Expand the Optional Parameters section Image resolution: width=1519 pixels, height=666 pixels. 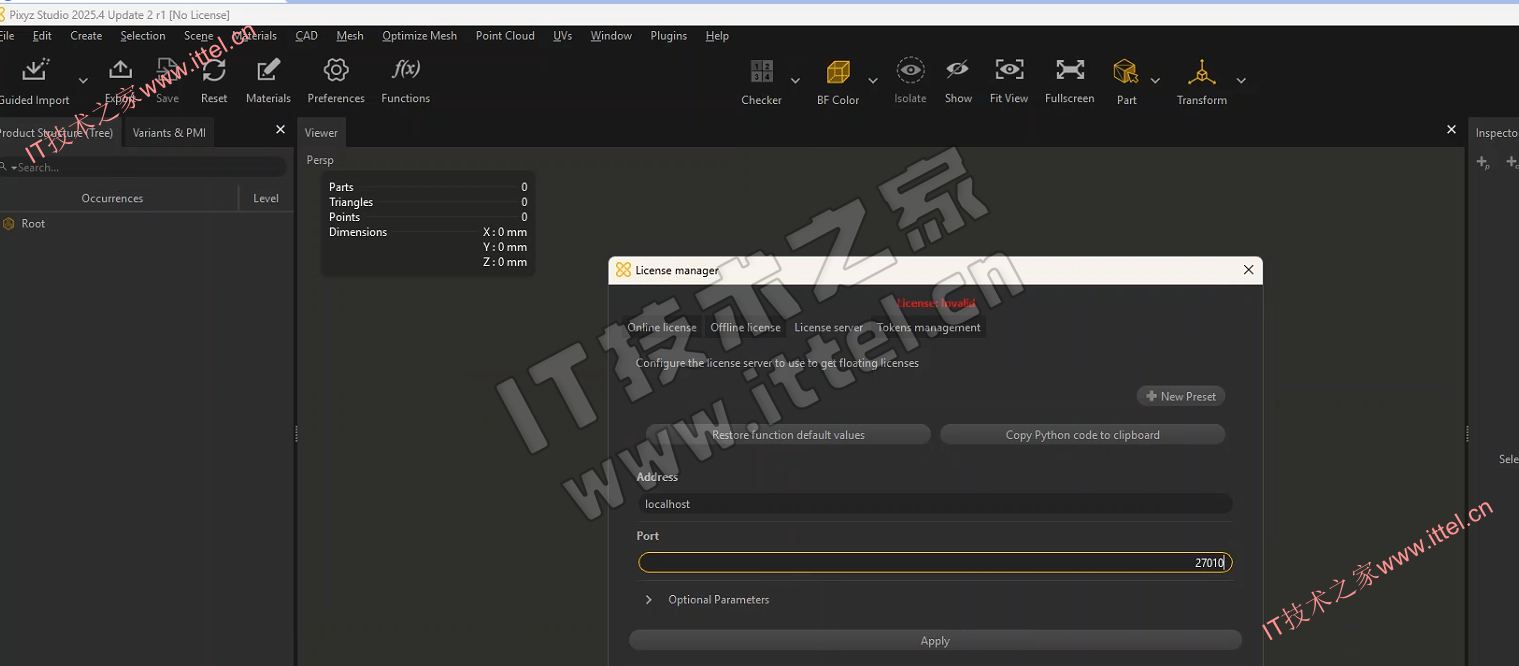[x=648, y=600]
